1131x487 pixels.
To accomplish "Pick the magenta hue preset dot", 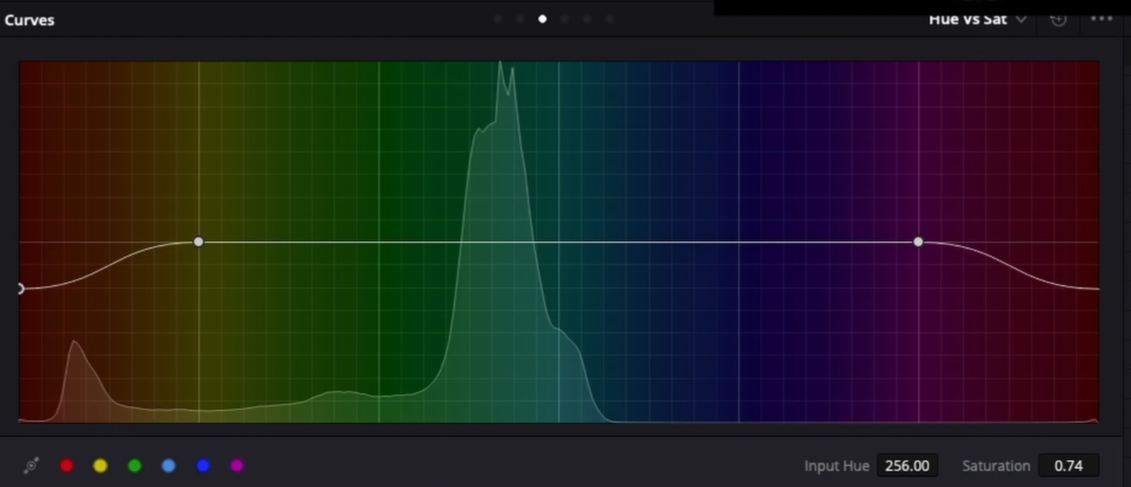I will click(237, 466).
